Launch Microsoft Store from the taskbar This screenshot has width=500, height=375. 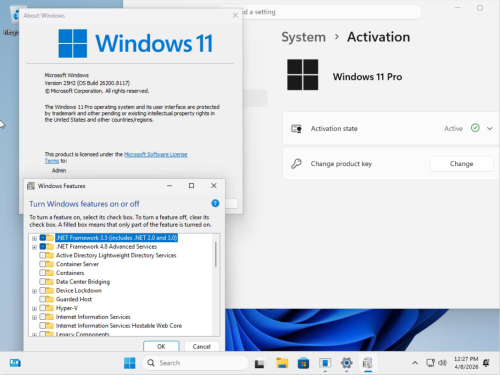point(303,363)
